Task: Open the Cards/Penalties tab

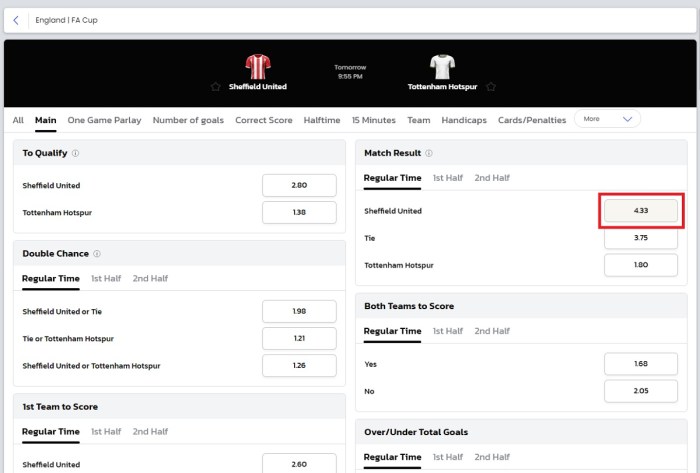Action: coord(532,120)
